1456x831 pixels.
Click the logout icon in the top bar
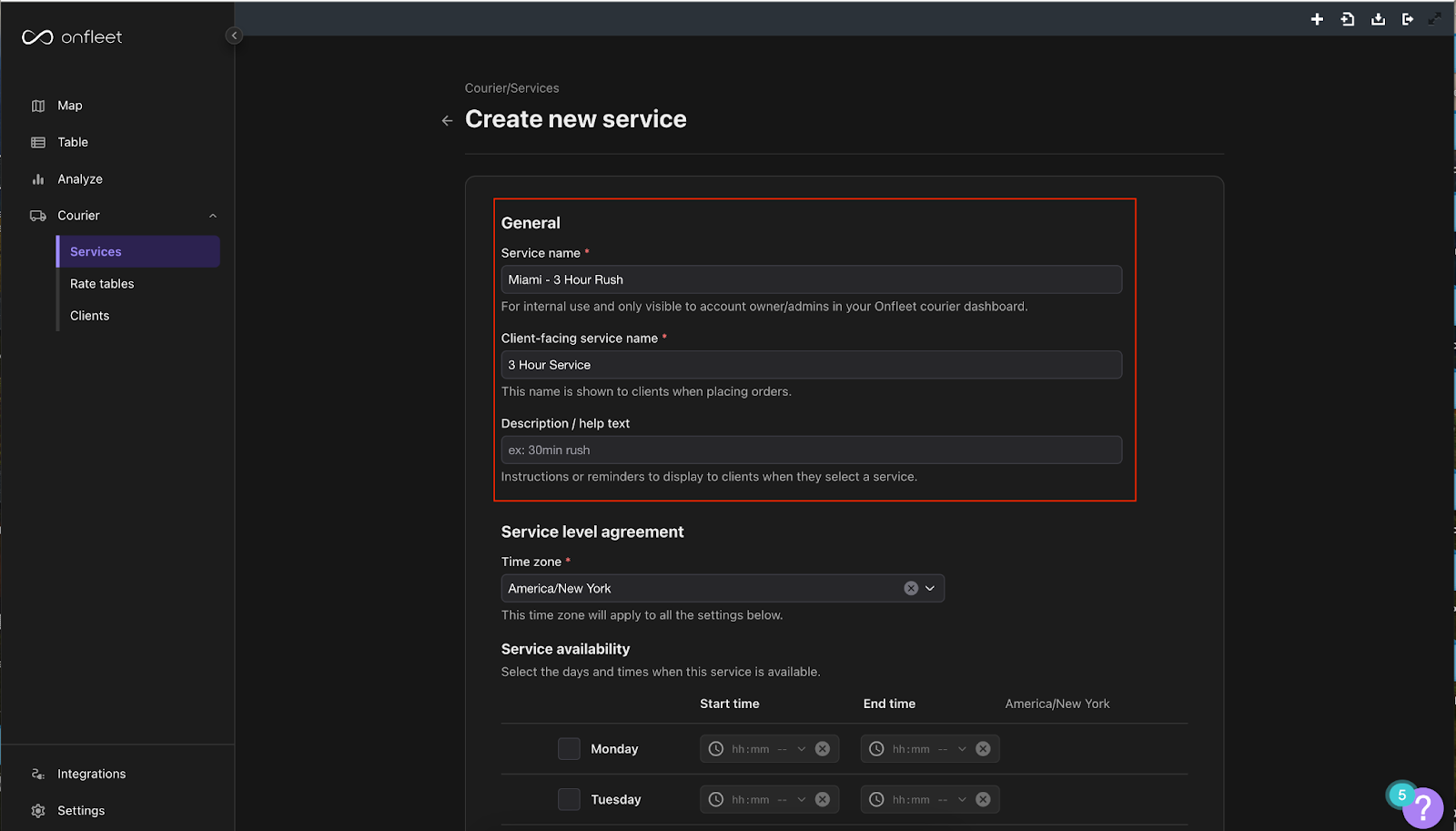1408,19
